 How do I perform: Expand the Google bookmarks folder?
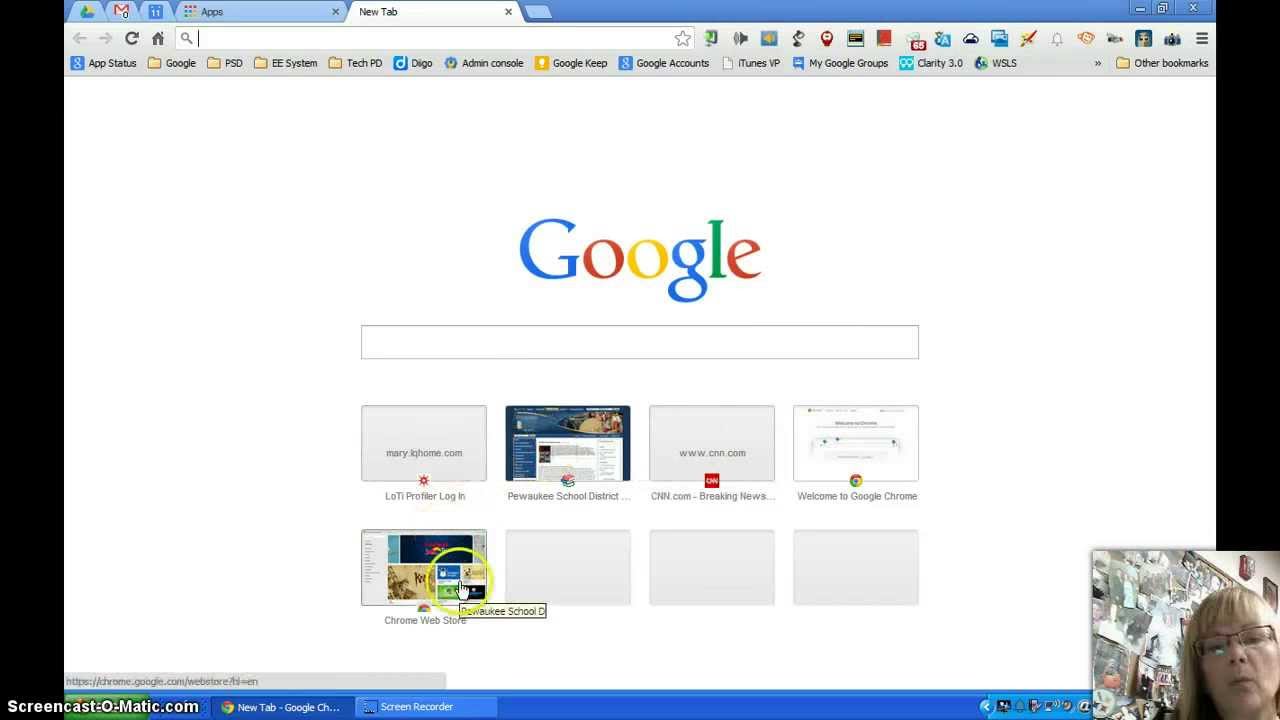pyautogui.click(x=172, y=63)
